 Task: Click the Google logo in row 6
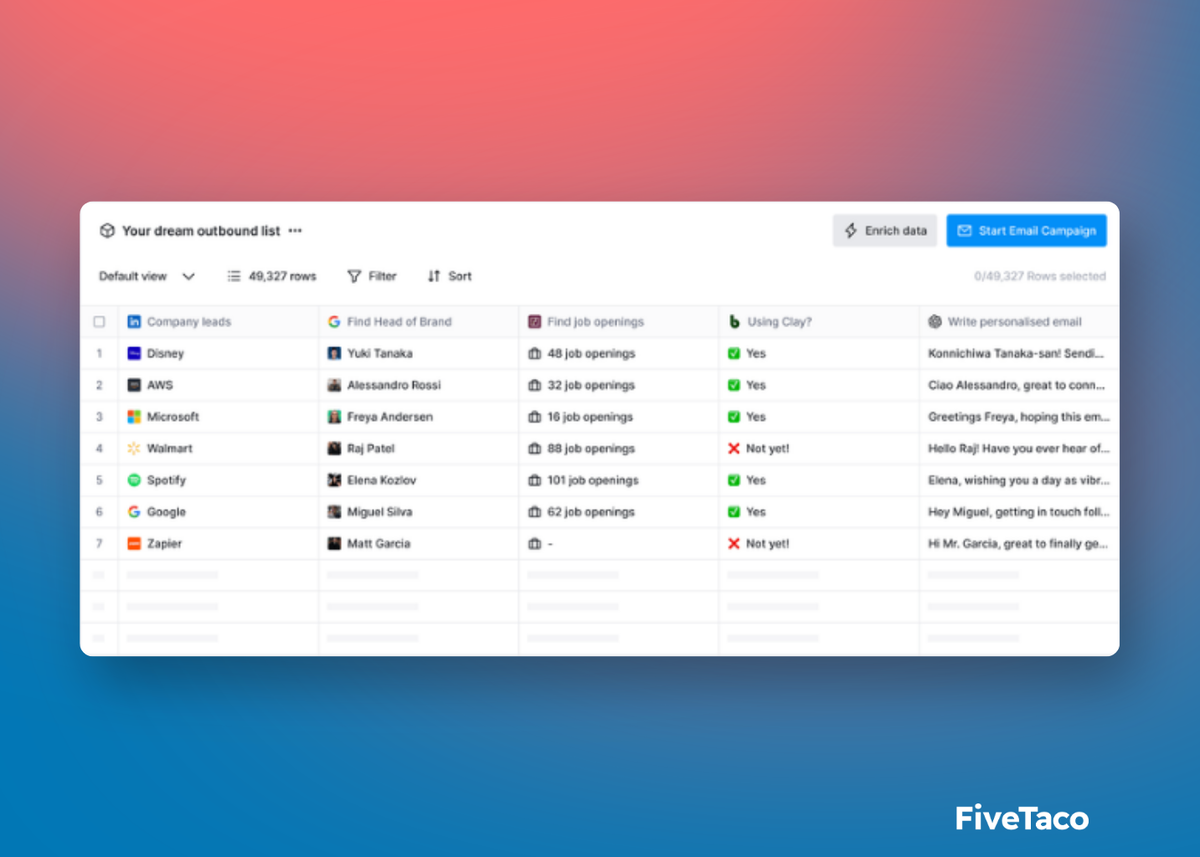(134, 512)
